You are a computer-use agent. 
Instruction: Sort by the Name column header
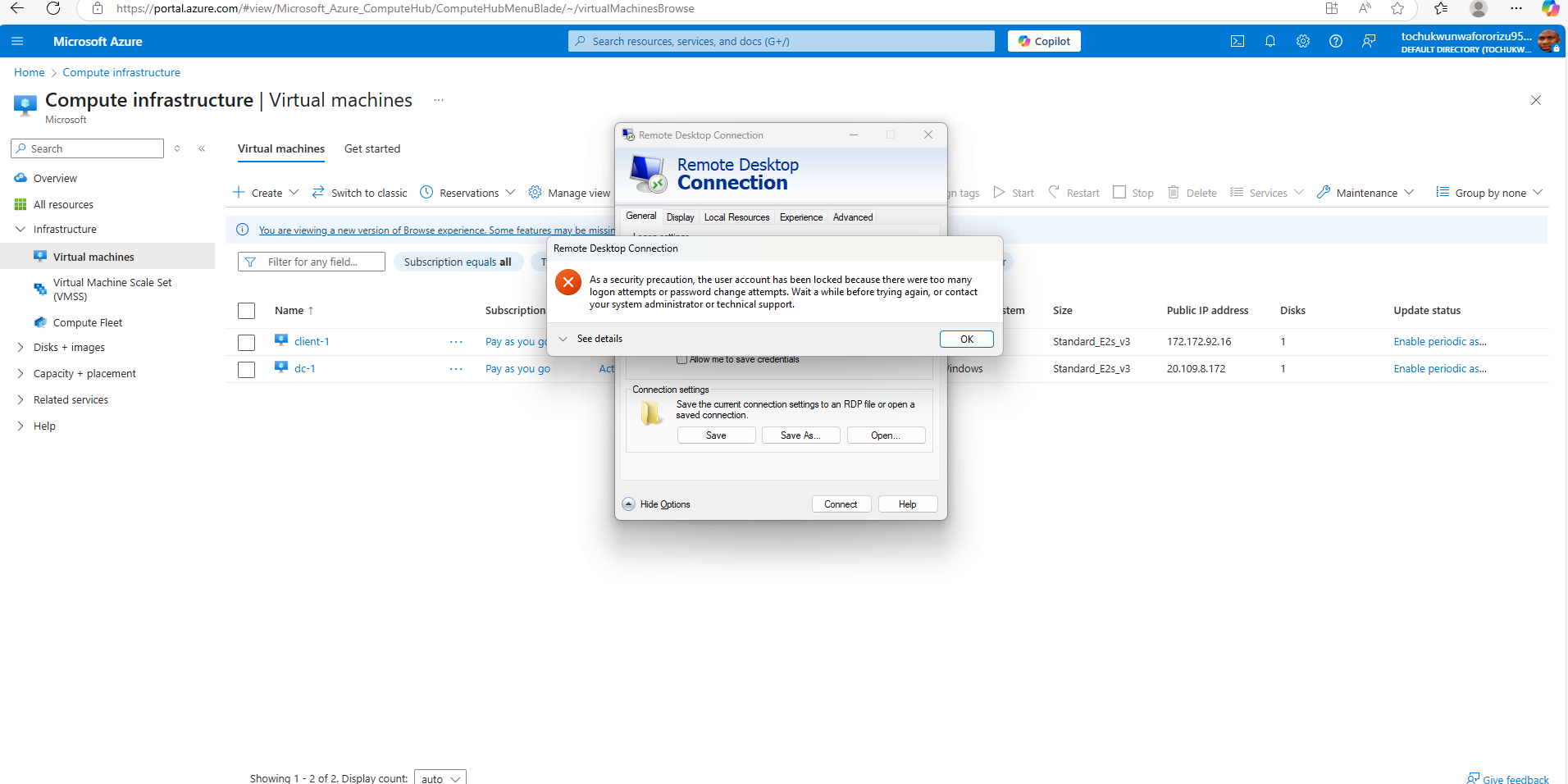[x=294, y=310]
